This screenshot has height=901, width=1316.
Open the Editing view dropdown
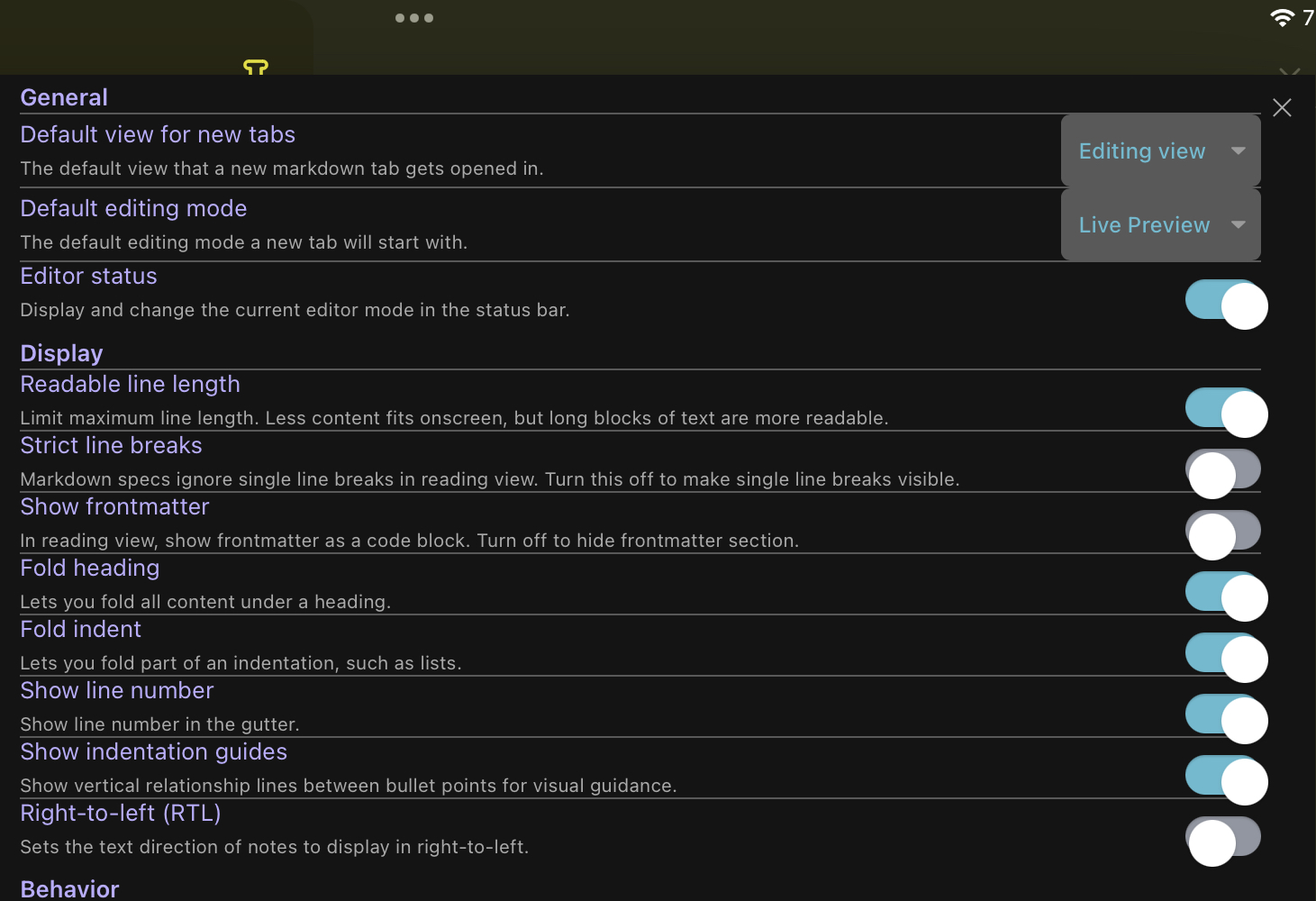(x=1160, y=150)
